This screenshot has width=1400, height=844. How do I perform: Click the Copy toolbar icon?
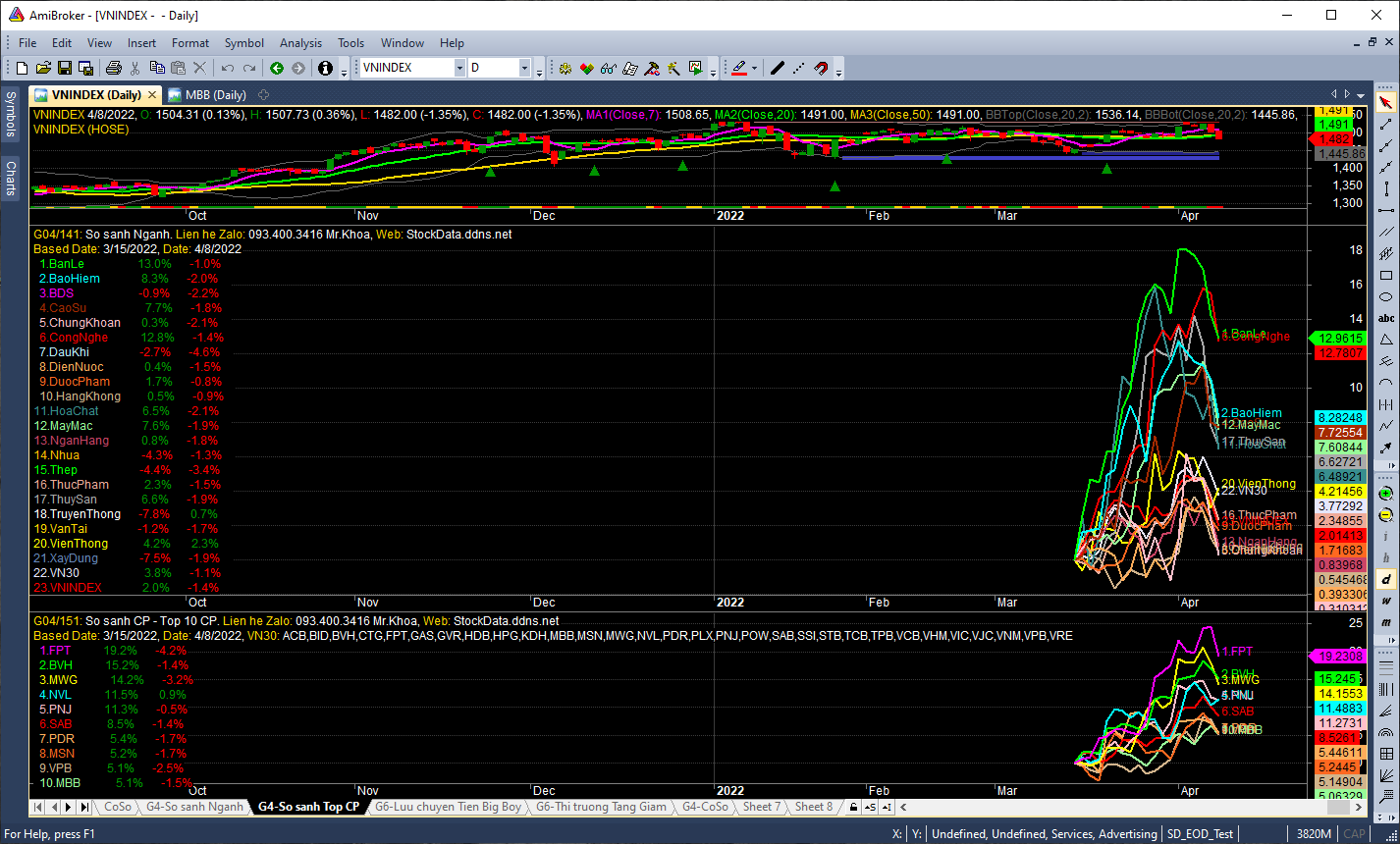coord(157,68)
